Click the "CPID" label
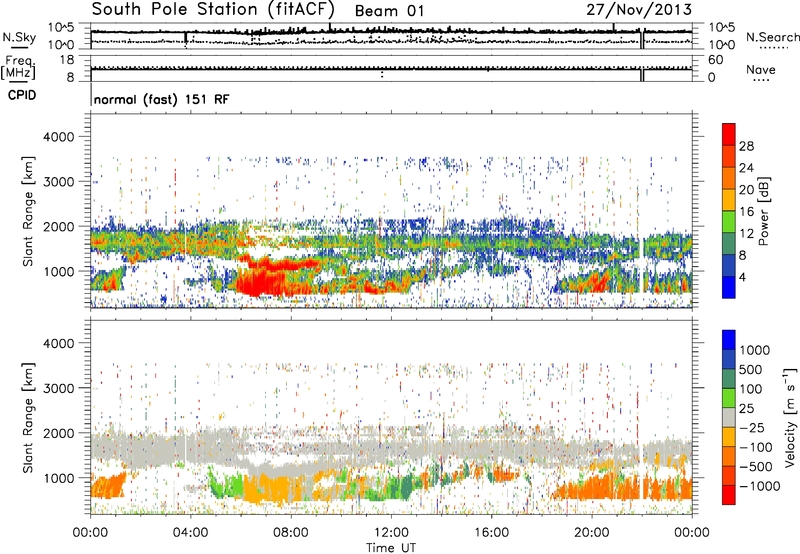Image resolution: width=800 pixels, height=554 pixels. point(22,95)
